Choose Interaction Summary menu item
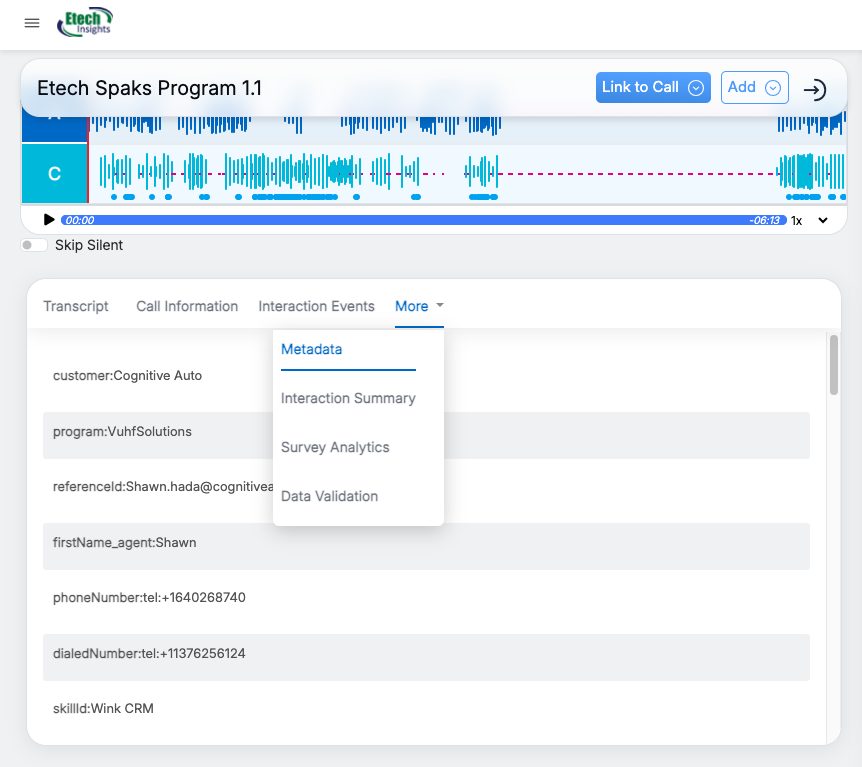The width and height of the screenshot is (862, 767). [348, 399]
